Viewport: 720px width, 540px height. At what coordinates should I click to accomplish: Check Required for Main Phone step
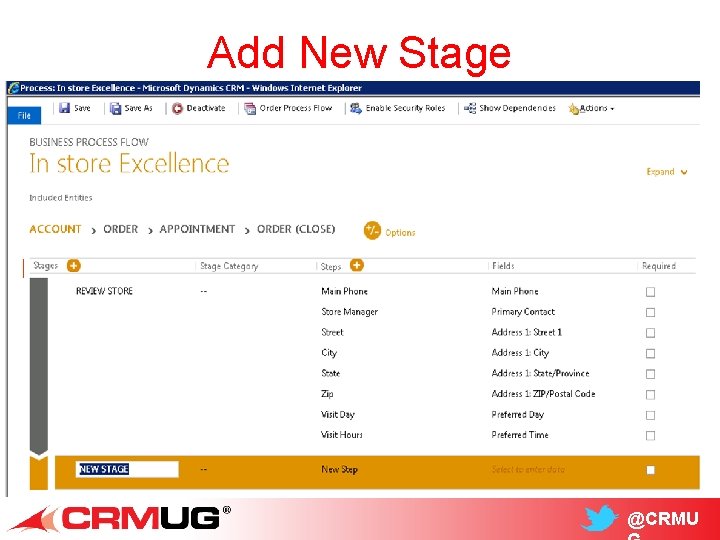point(650,292)
